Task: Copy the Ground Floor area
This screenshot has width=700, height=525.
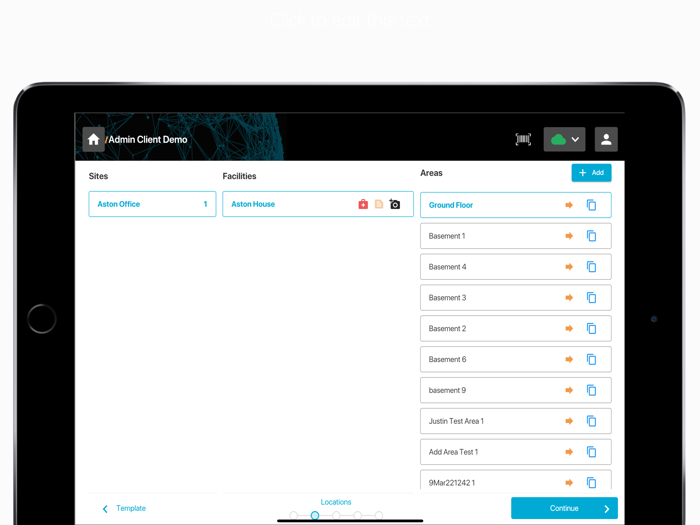Action: 591,205
